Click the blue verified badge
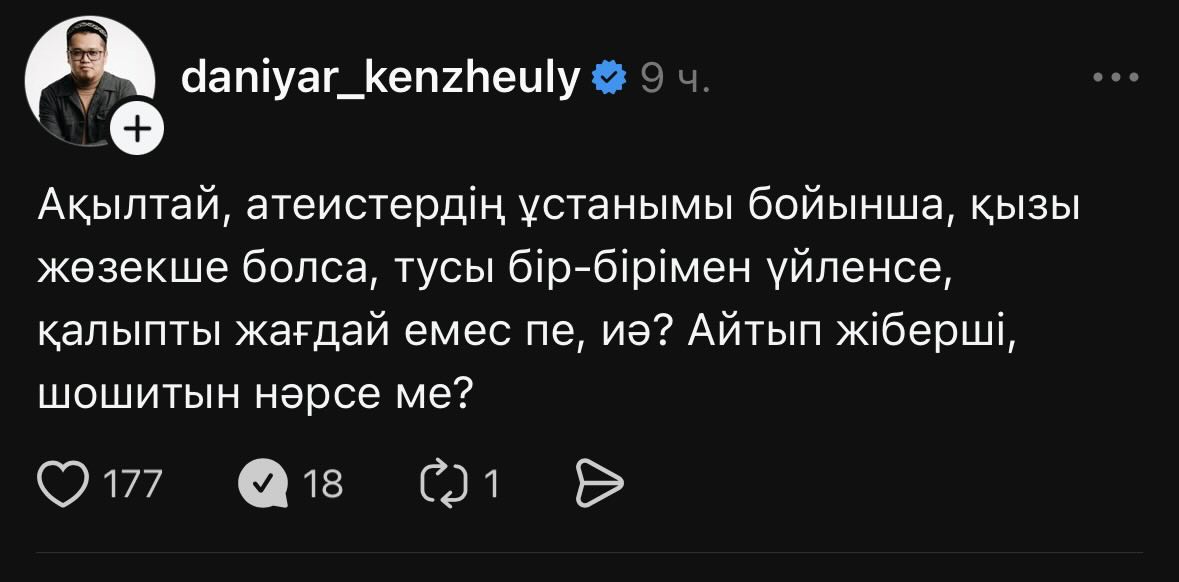Viewport: 1179px width, 582px height. [x=609, y=77]
